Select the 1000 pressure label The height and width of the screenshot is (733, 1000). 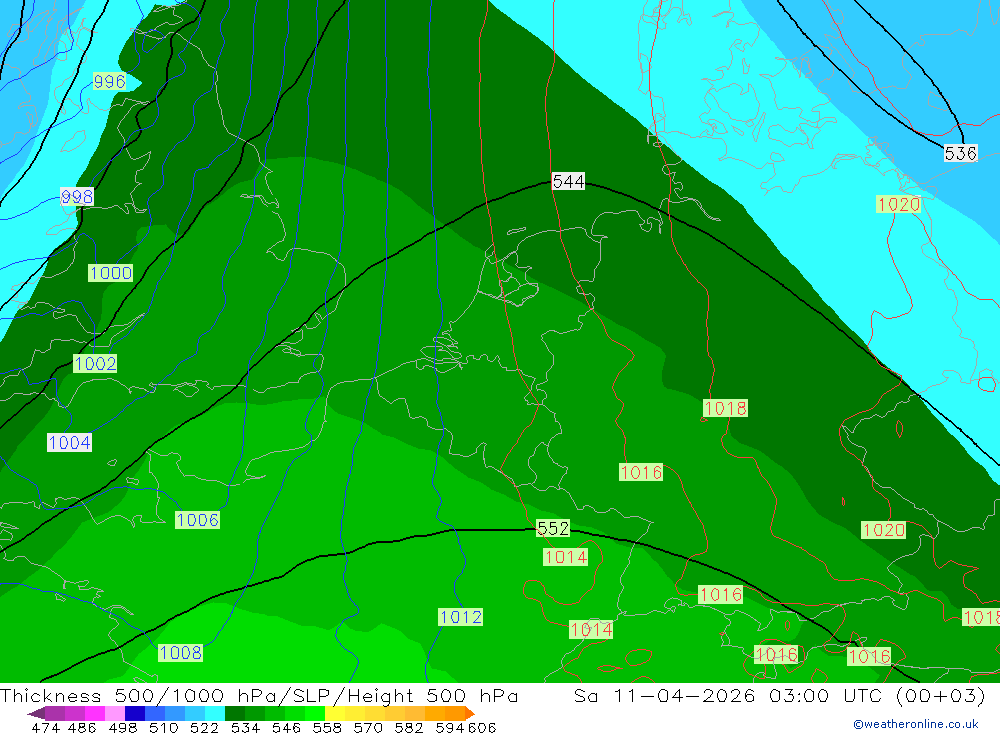point(111,273)
